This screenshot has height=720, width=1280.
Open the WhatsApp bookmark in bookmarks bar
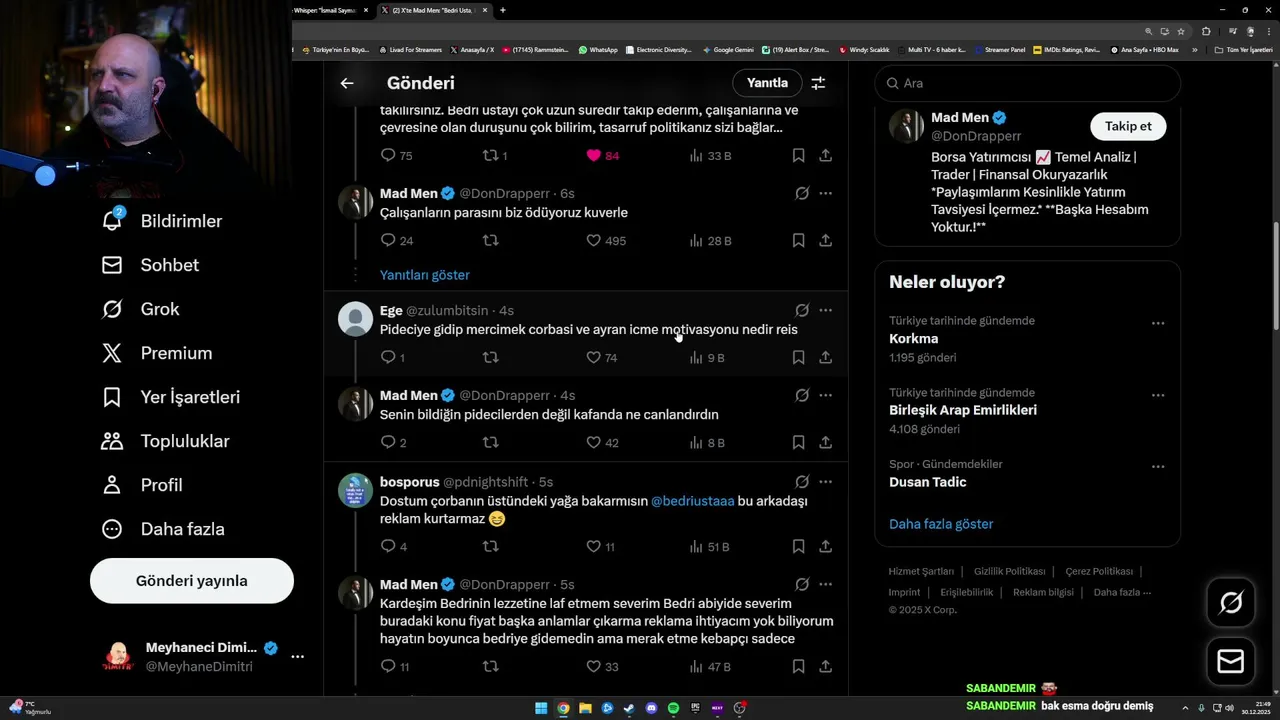(x=598, y=49)
